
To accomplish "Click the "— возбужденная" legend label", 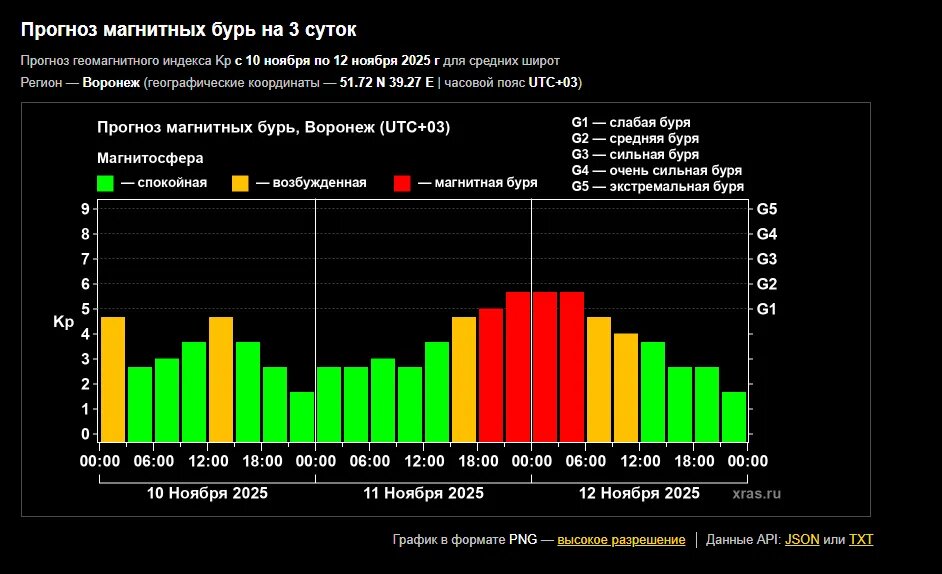I will [311, 183].
